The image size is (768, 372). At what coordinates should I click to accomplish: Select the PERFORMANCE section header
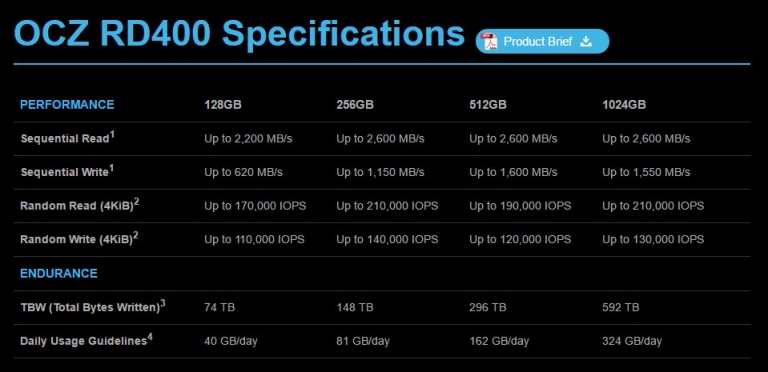point(67,105)
